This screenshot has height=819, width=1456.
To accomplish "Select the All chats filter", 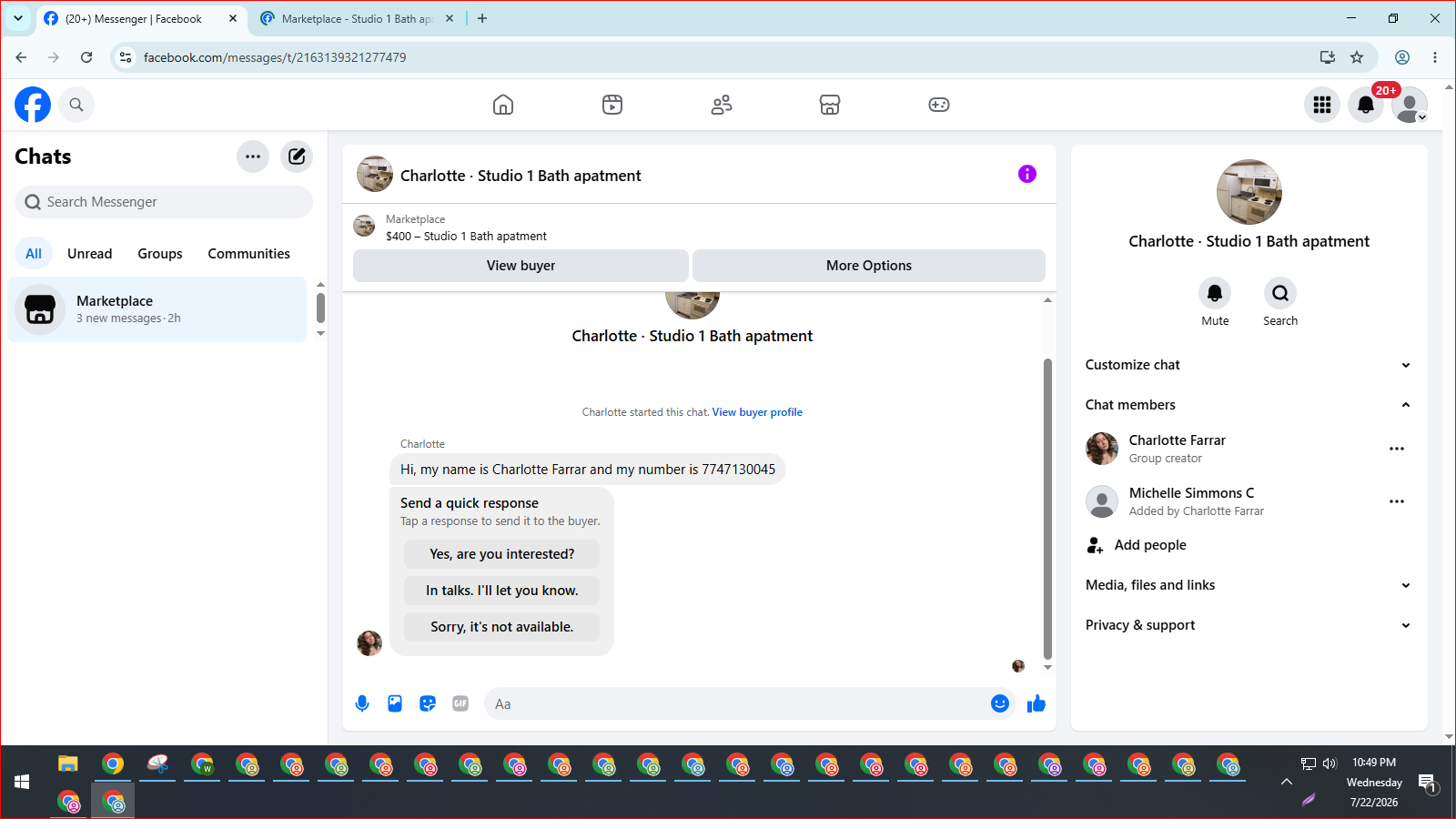I will (34, 254).
